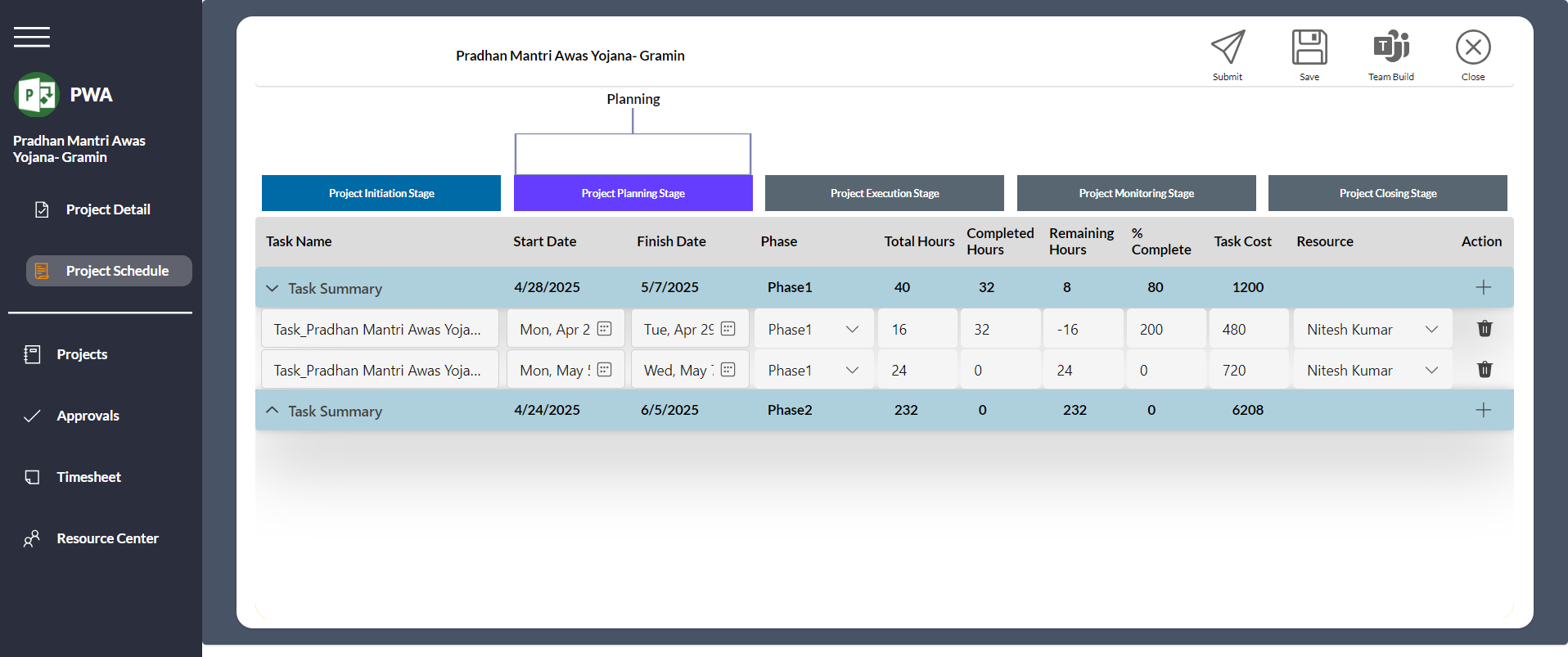Open Start Date calendar for Mon, May row
Image resolution: width=1568 pixels, height=657 pixels.
[605, 370]
